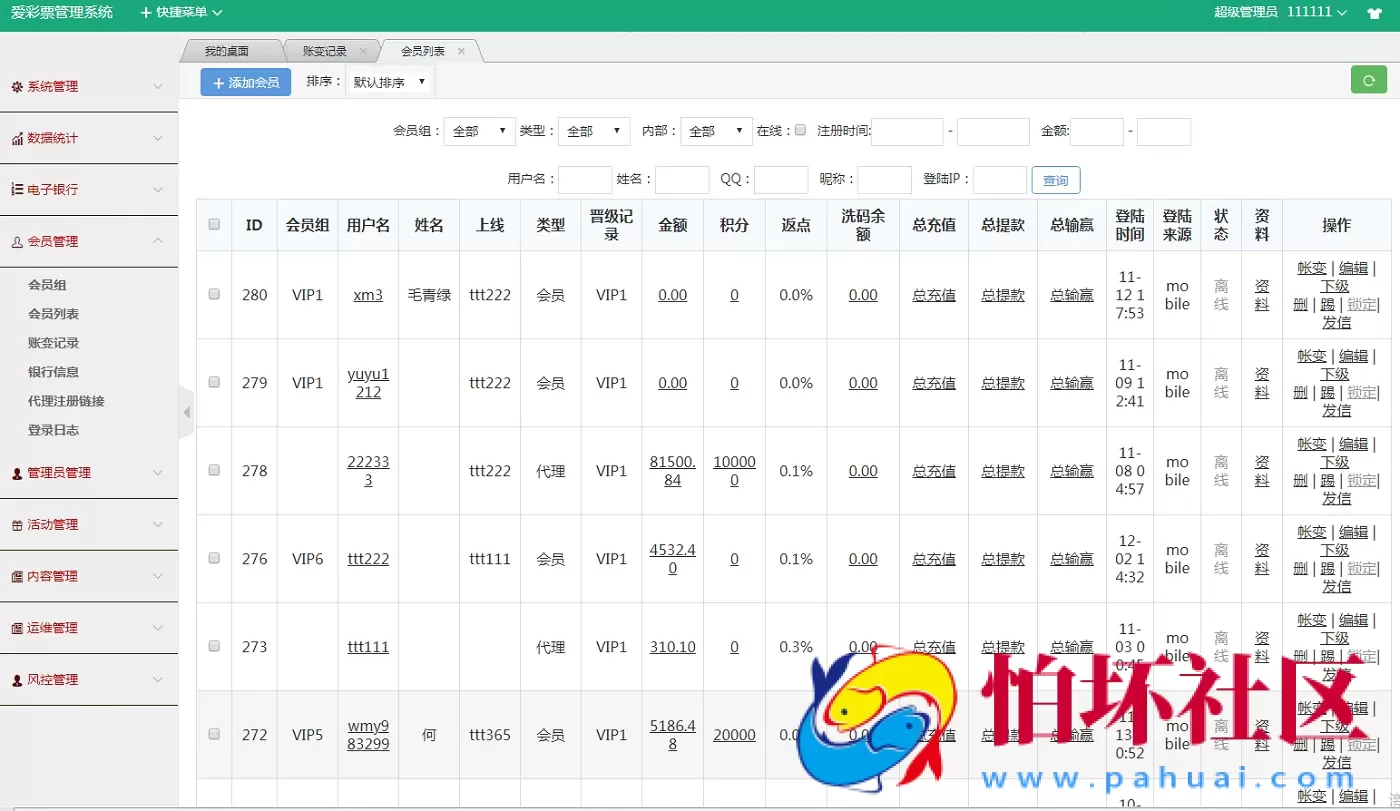Click inside the 登陆IP input field

click(999, 179)
